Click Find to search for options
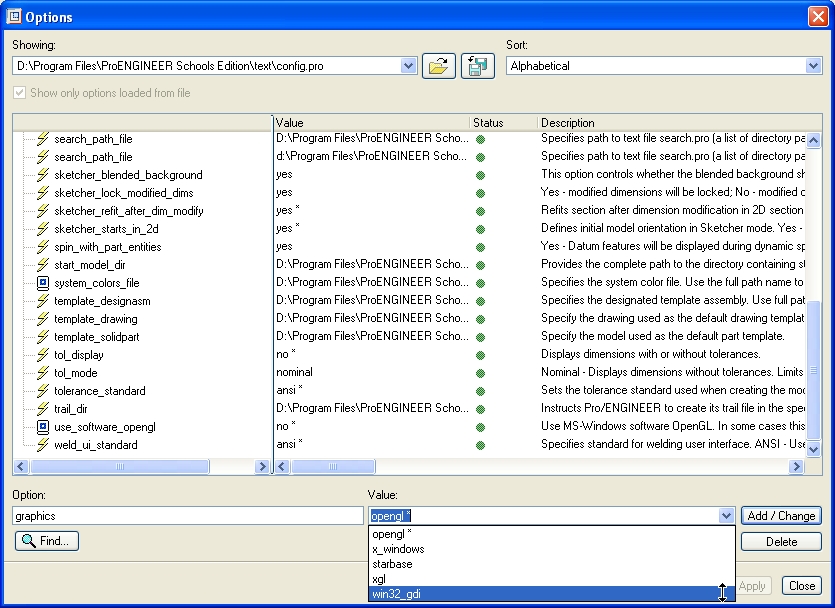Screen dimensions: 835x608 [46, 541]
